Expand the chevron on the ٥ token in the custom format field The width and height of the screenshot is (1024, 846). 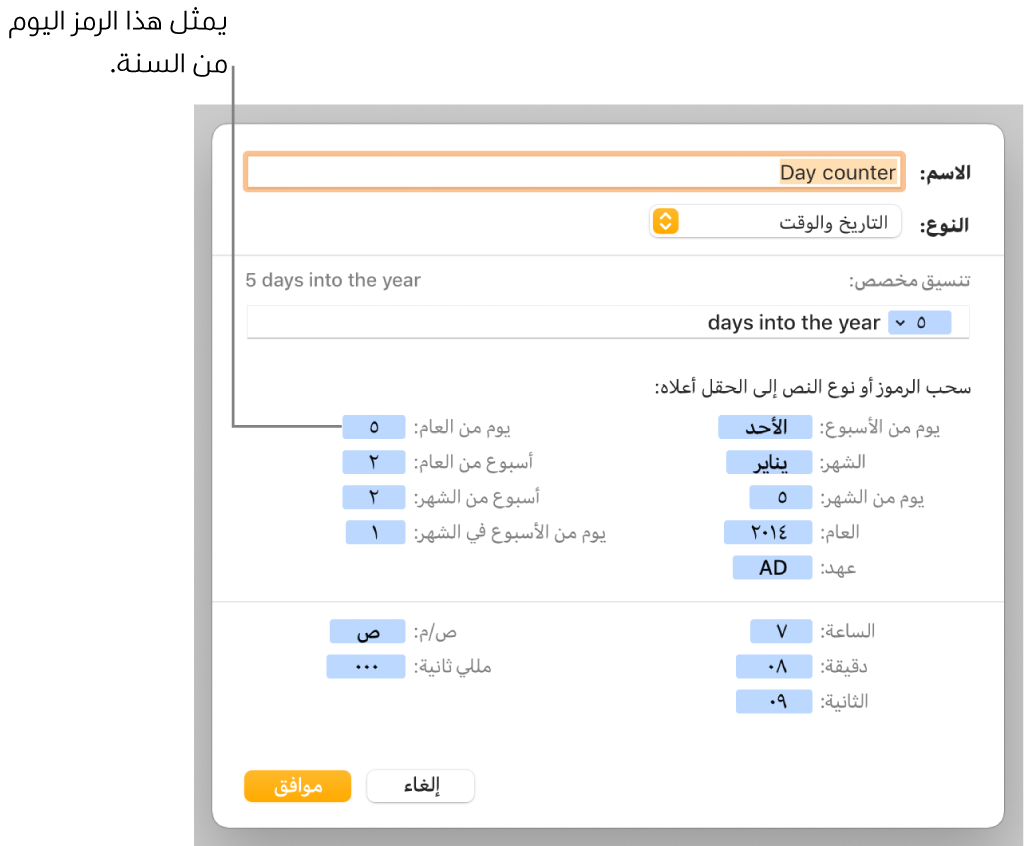(901, 323)
